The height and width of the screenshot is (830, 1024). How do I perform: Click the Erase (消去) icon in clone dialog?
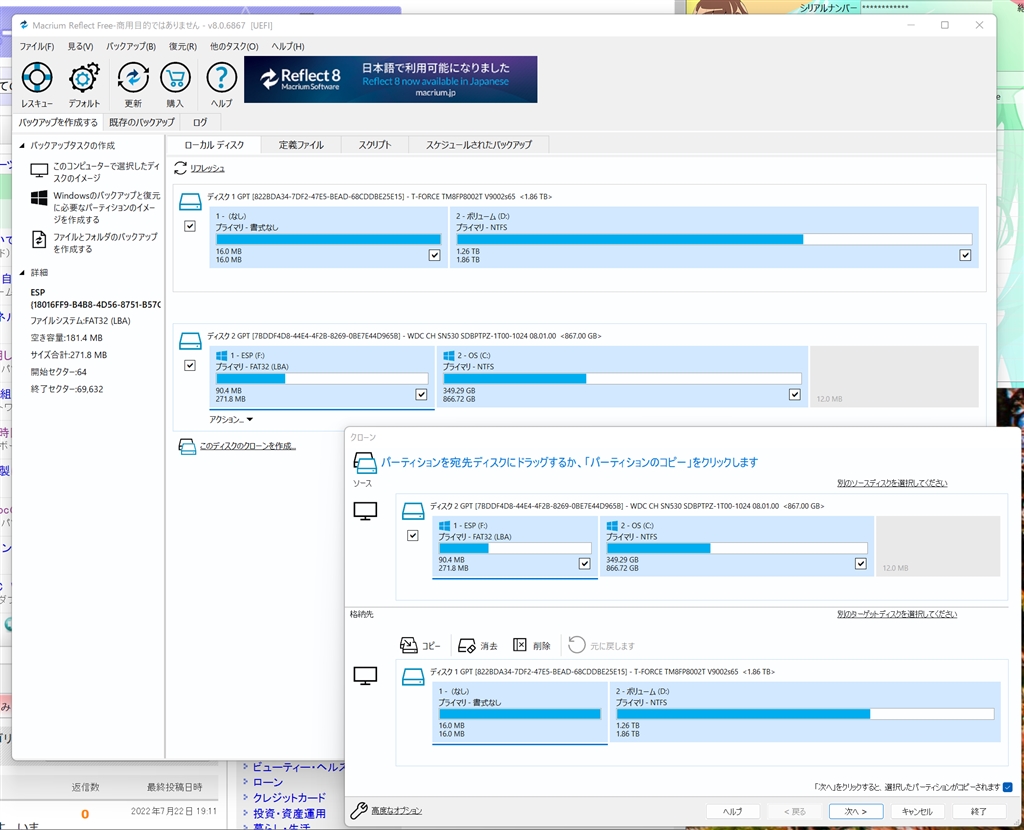click(467, 645)
